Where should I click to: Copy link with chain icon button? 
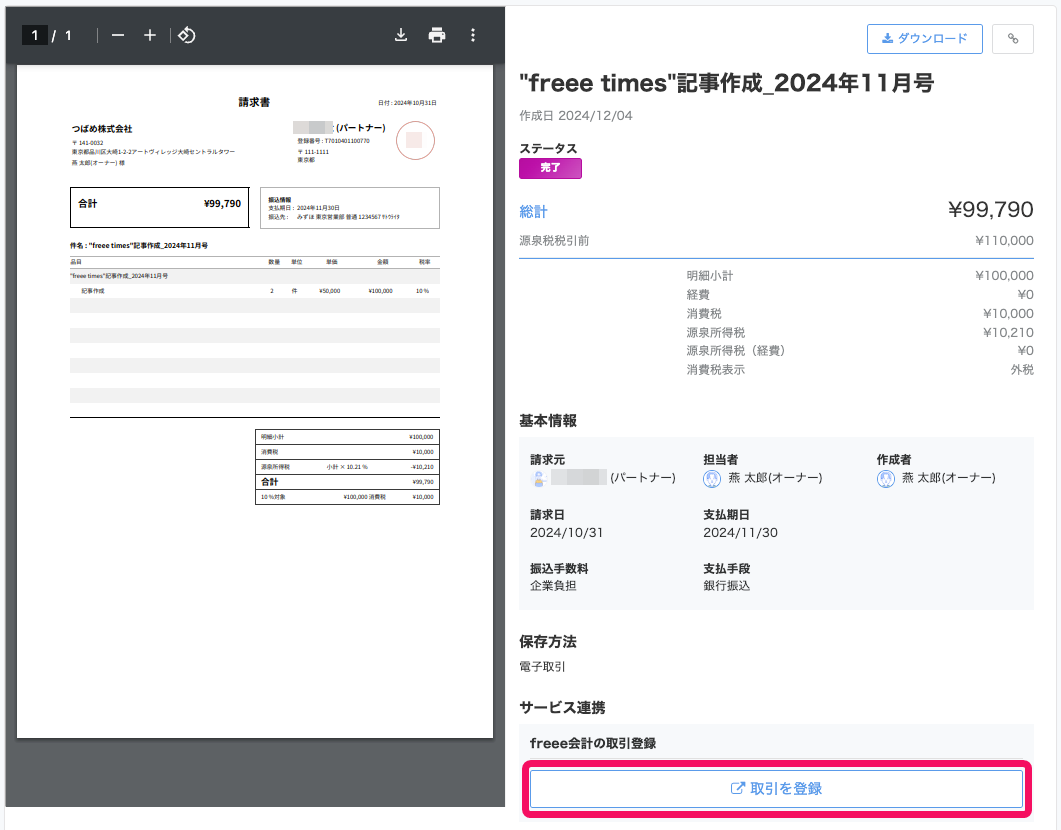(1012, 39)
